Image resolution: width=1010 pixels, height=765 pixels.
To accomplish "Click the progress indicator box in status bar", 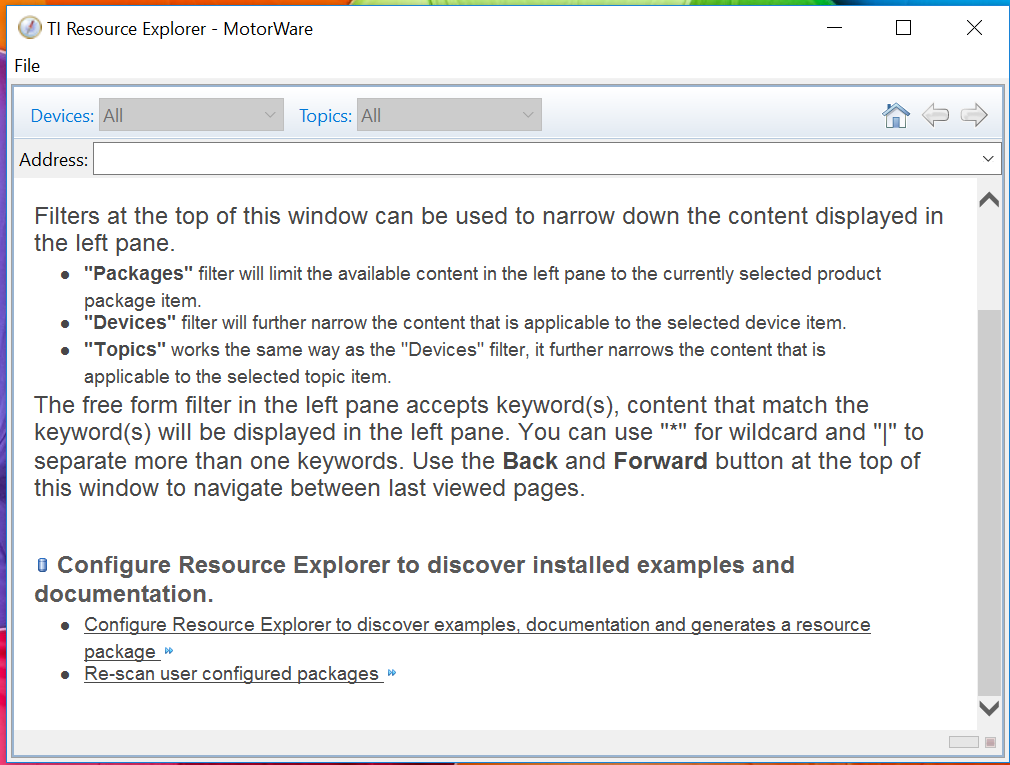I will [963, 742].
